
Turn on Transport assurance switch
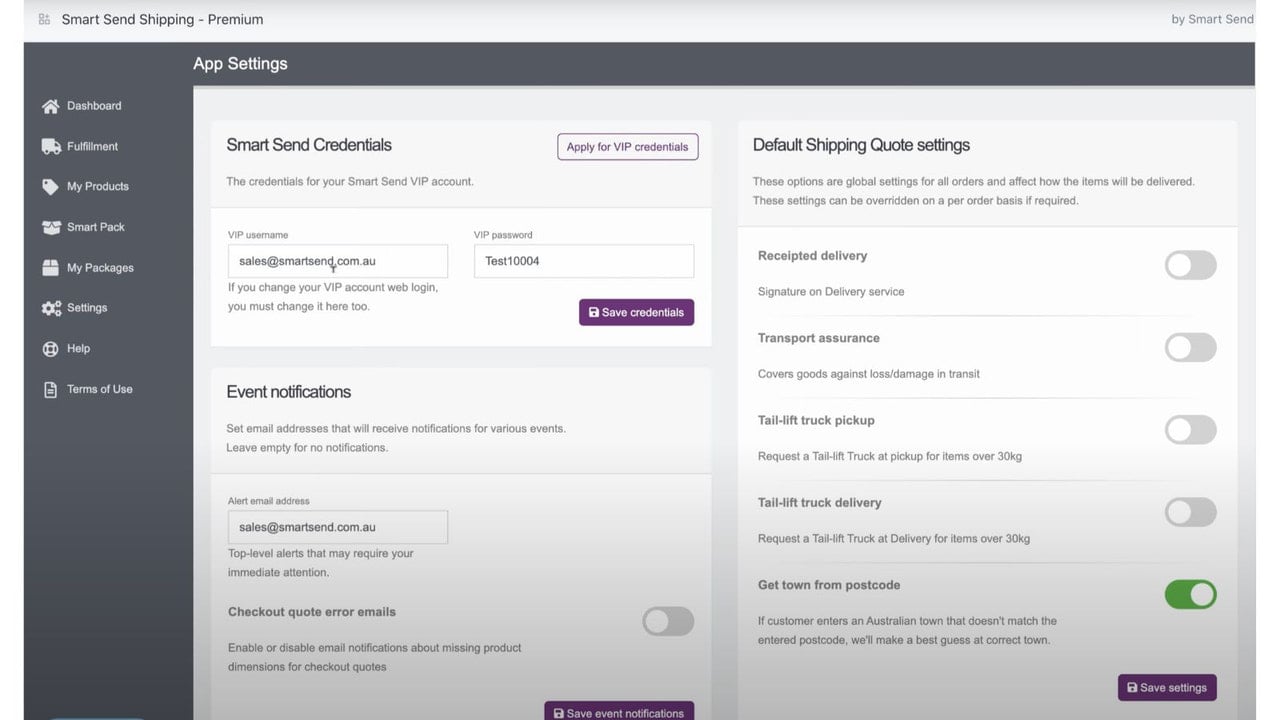(x=1190, y=348)
